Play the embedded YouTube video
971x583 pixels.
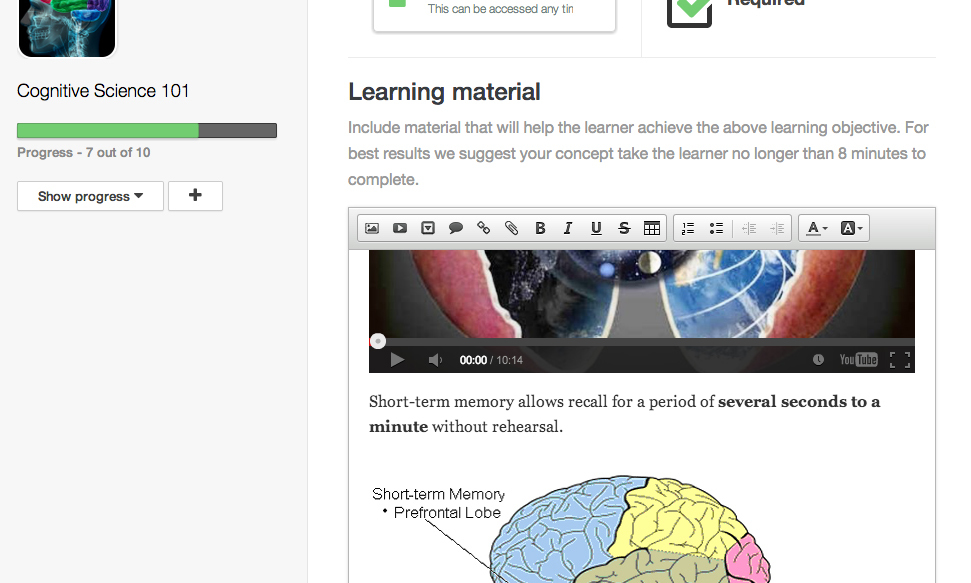click(x=397, y=360)
